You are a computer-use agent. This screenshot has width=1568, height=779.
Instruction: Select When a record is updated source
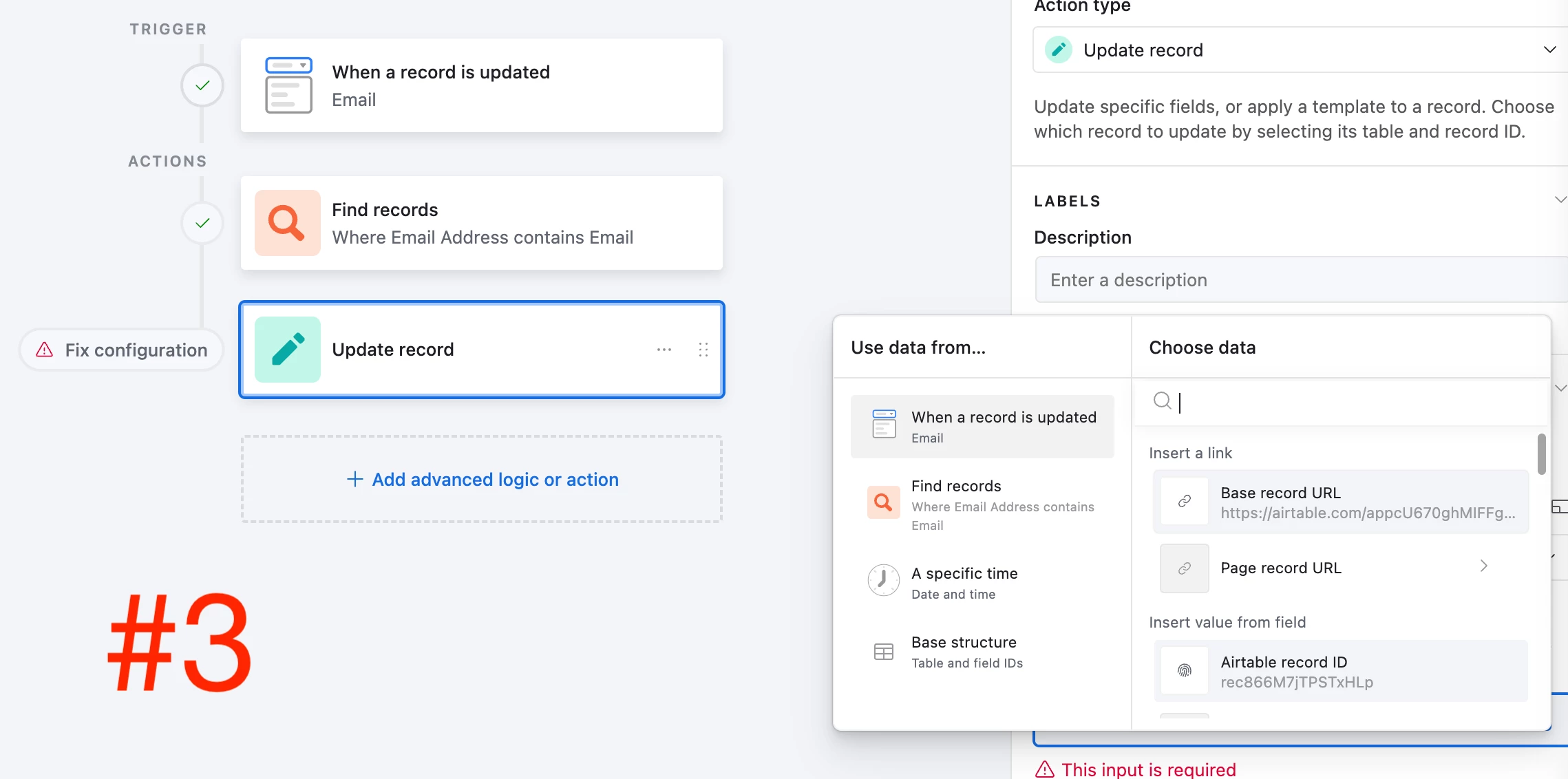click(982, 427)
